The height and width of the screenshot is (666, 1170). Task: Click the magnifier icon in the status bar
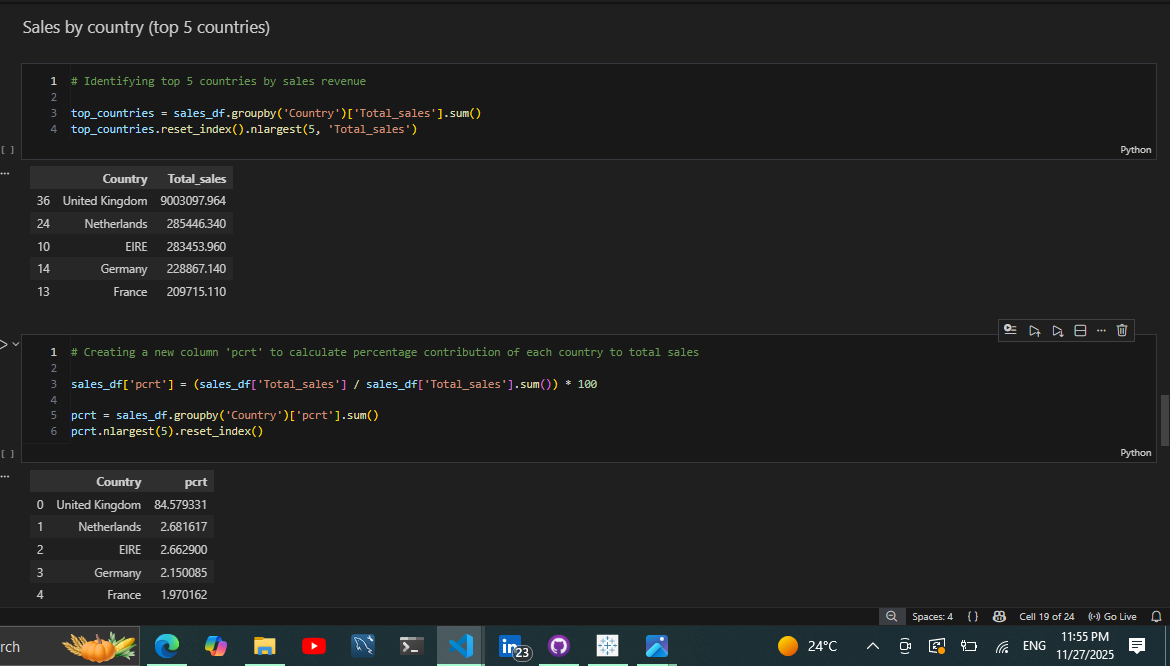pyautogui.click(x=892, y=616)
